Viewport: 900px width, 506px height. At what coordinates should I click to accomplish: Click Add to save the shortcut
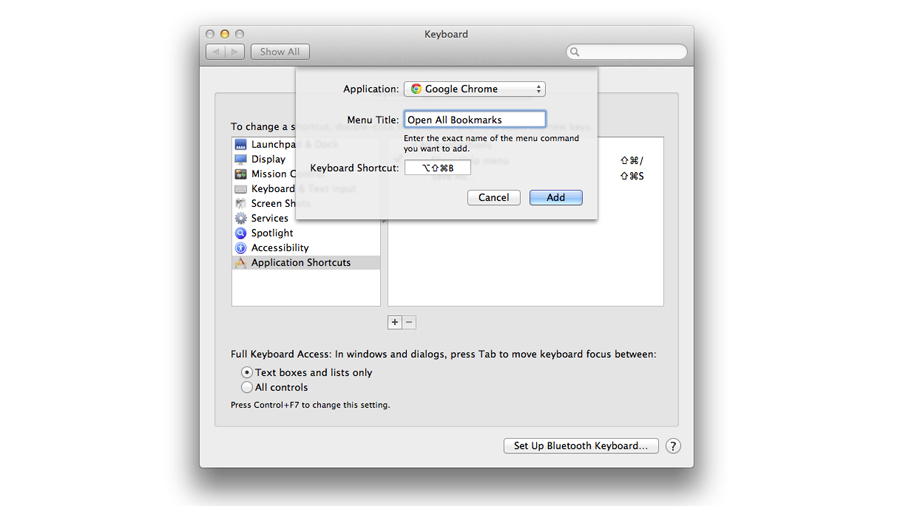556,197
